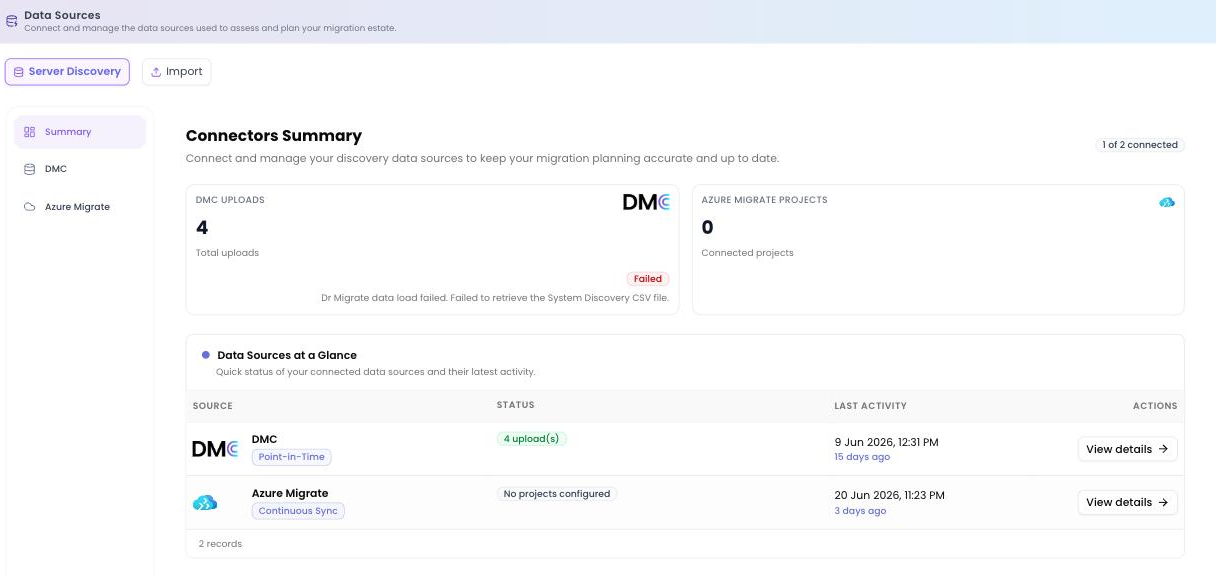Click the DMC UPLOADS card label
The width and height of the screenshot is (1216, 575).
pyautogui.click(x=230, y=200)
